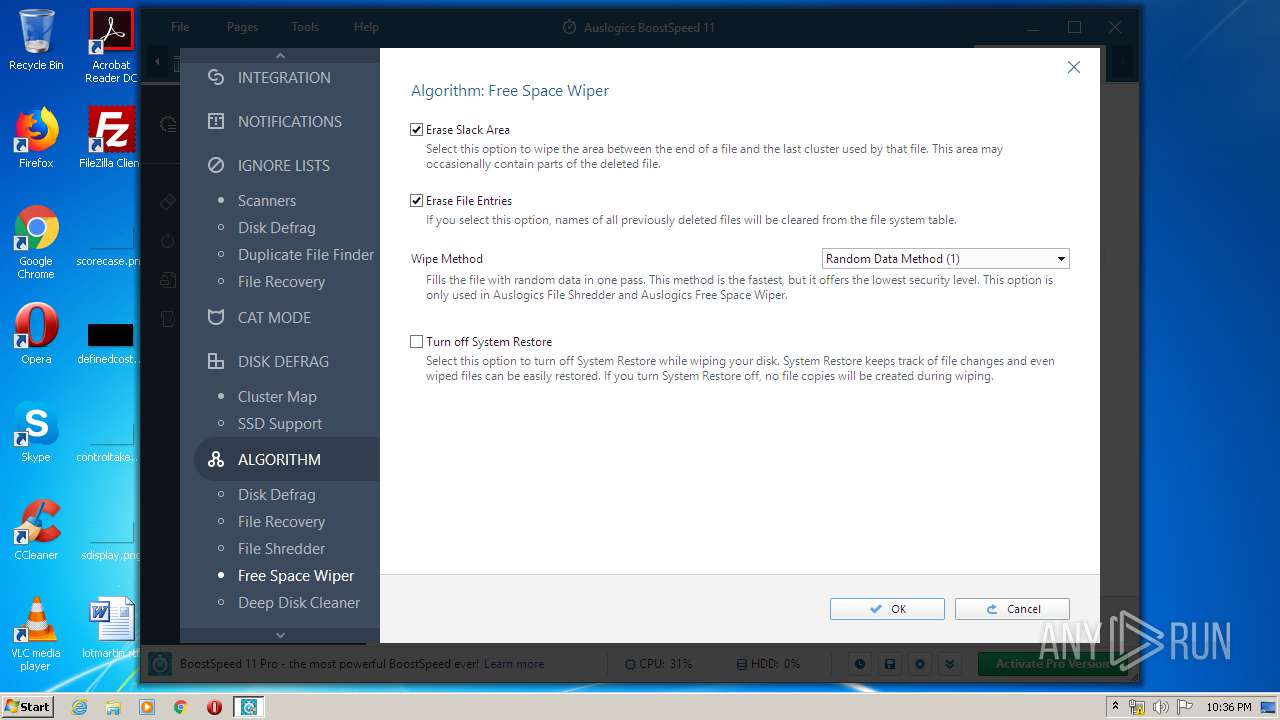Select File Recovery under Ignore Lists

coord(281,281)
